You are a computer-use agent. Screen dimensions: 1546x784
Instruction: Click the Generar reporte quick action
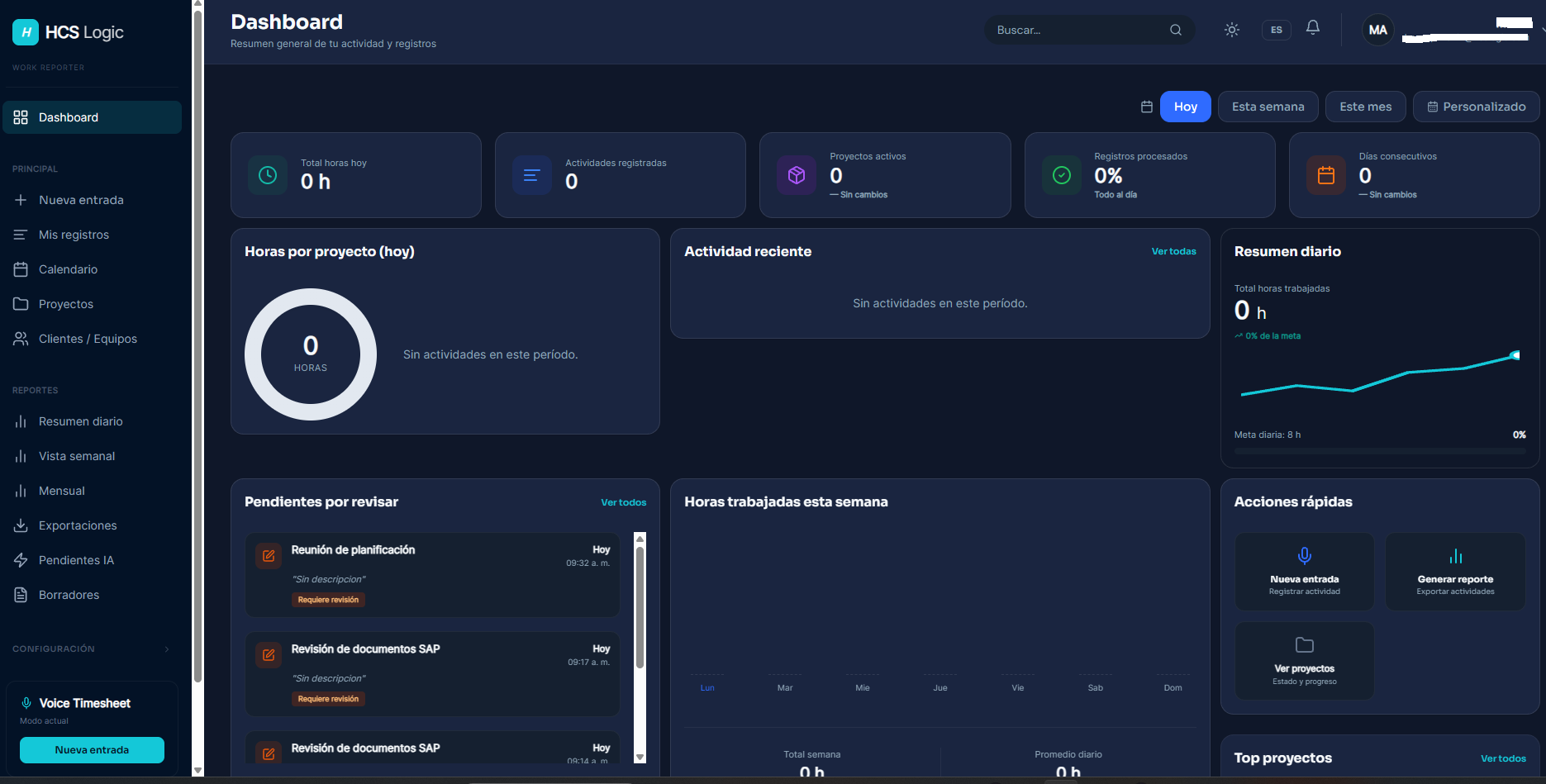coord(1455,572)
